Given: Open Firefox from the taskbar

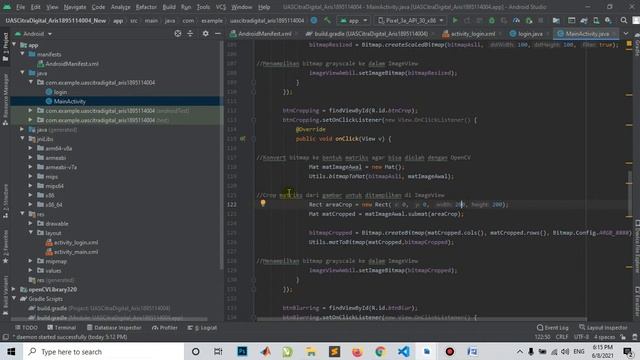Looking at the screenshot, I should click(357, 351).
